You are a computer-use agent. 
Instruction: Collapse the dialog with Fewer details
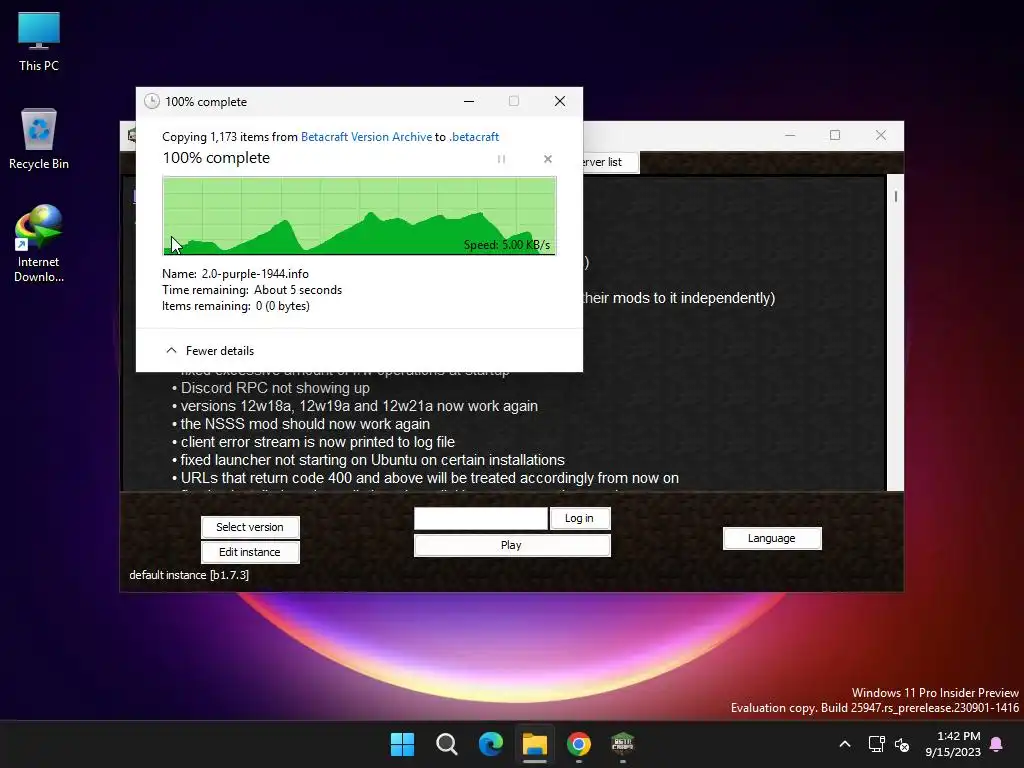[x=210, y=351]
